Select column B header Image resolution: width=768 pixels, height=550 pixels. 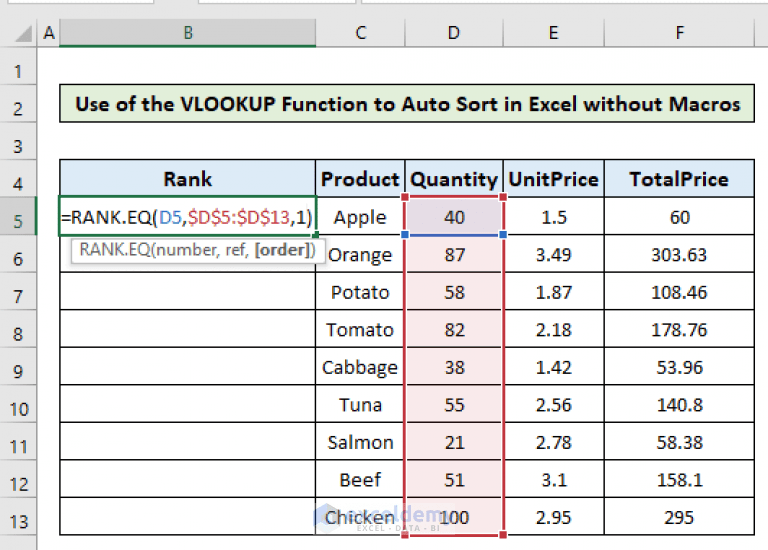tap(188, 33)
